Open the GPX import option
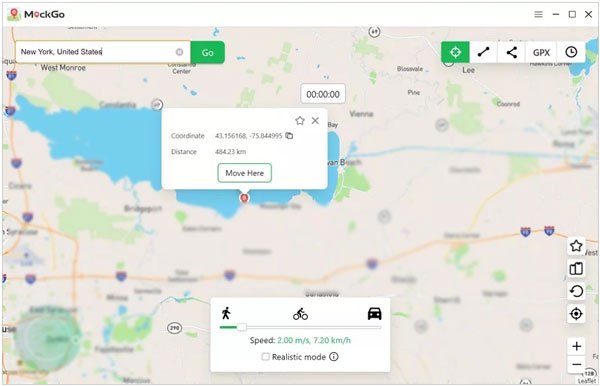The height and width of the screenshot is (386, 600). (541, 52)
